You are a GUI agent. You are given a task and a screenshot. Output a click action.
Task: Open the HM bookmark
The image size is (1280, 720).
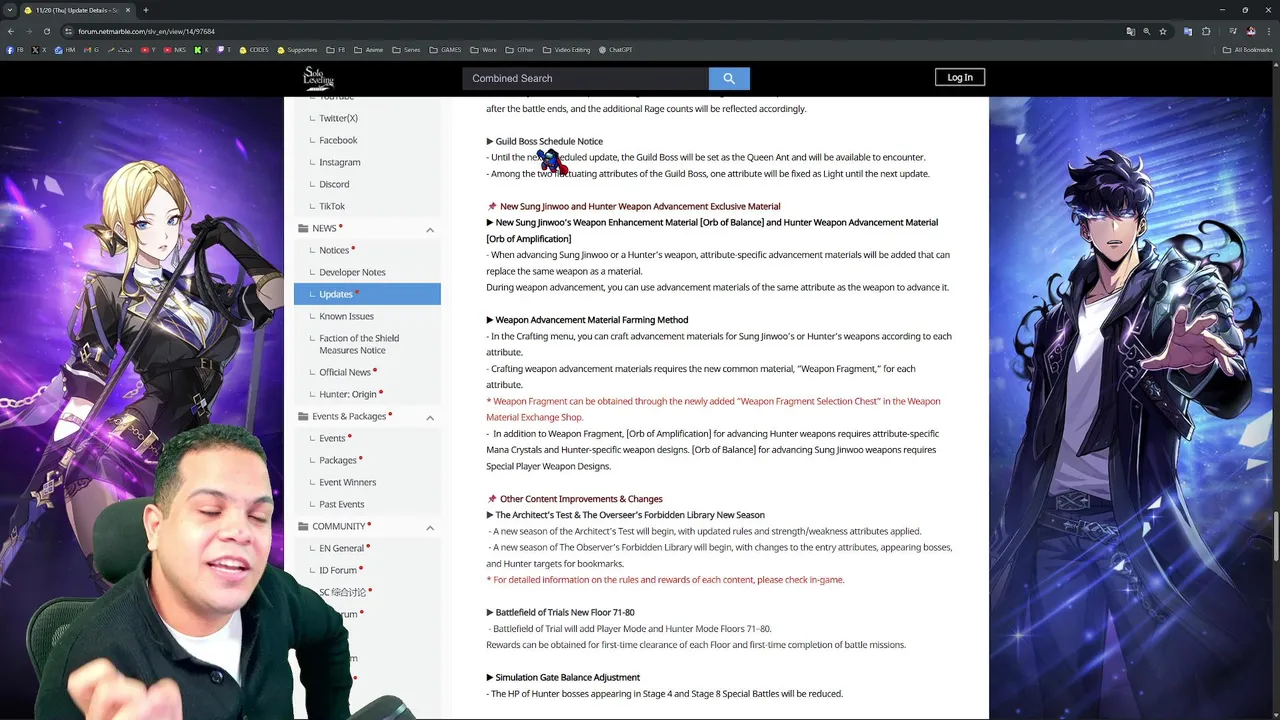tap(65, 50)
